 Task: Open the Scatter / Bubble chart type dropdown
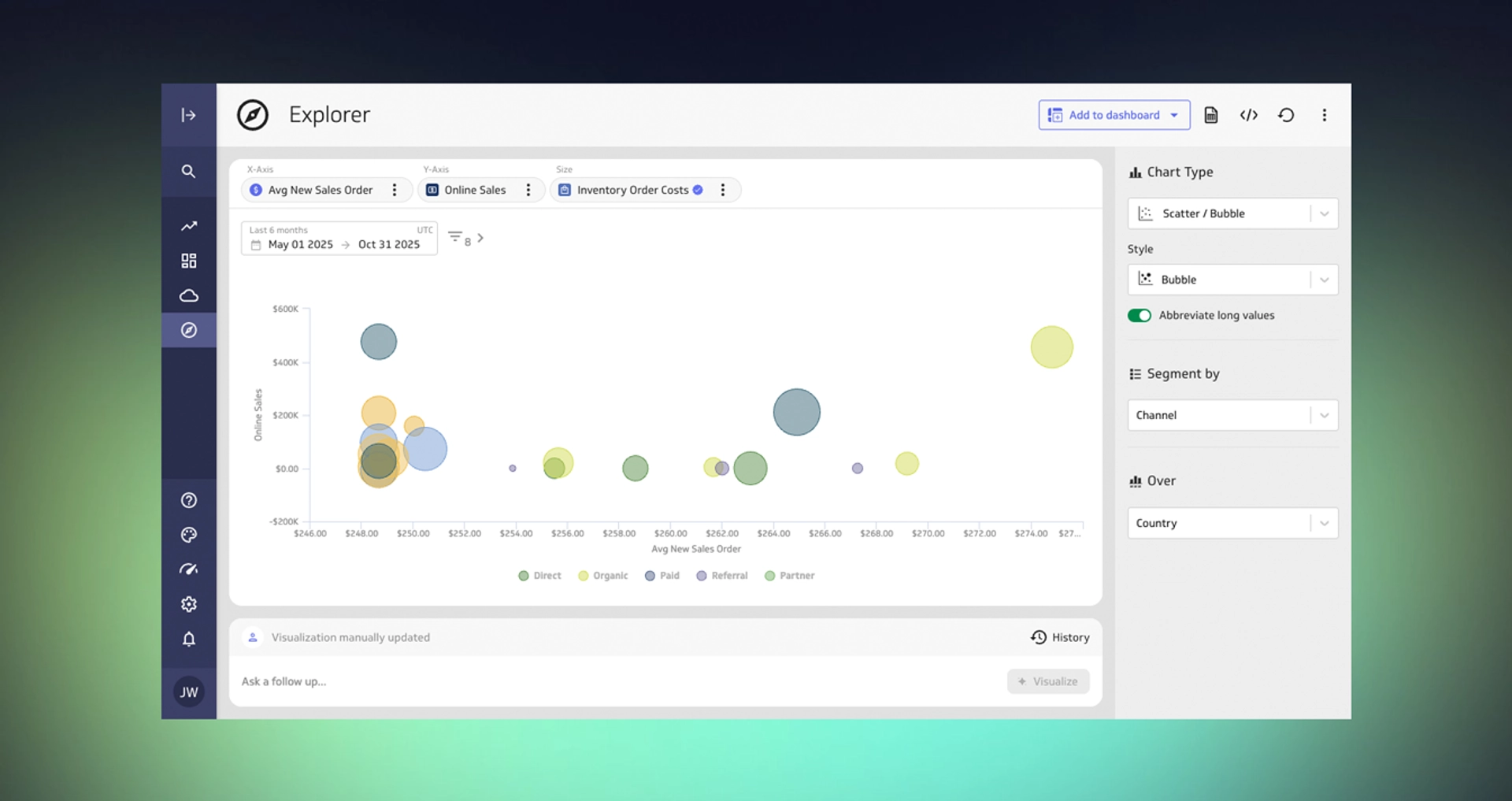[1232, 213]
